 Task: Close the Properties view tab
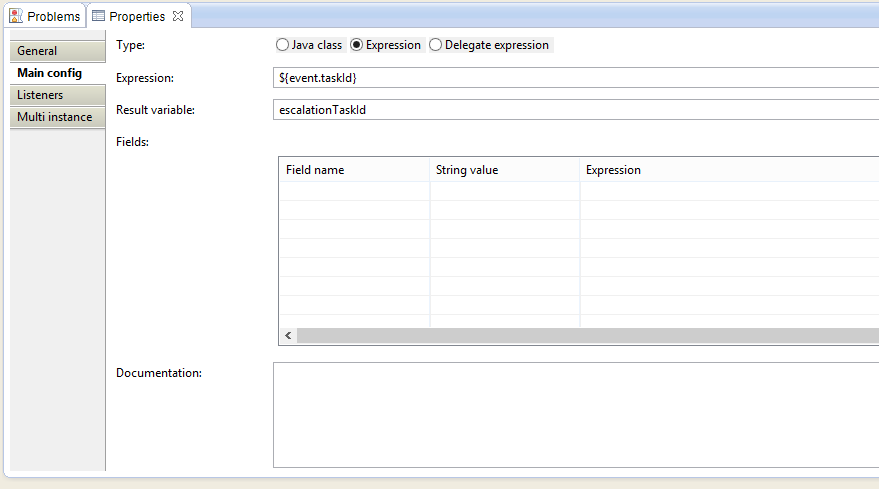pyautogui.click(x=178, y=16)
